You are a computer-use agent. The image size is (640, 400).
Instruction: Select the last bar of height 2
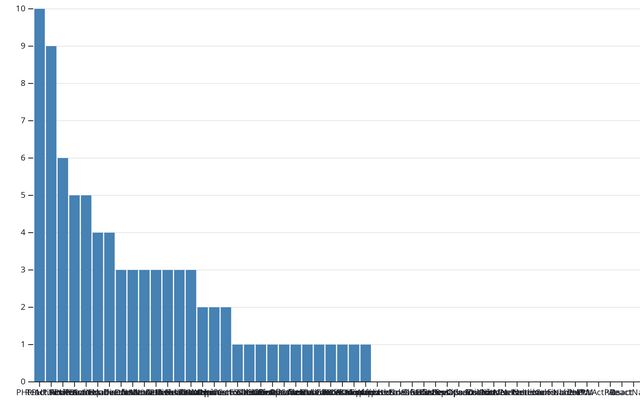[226, 344]
